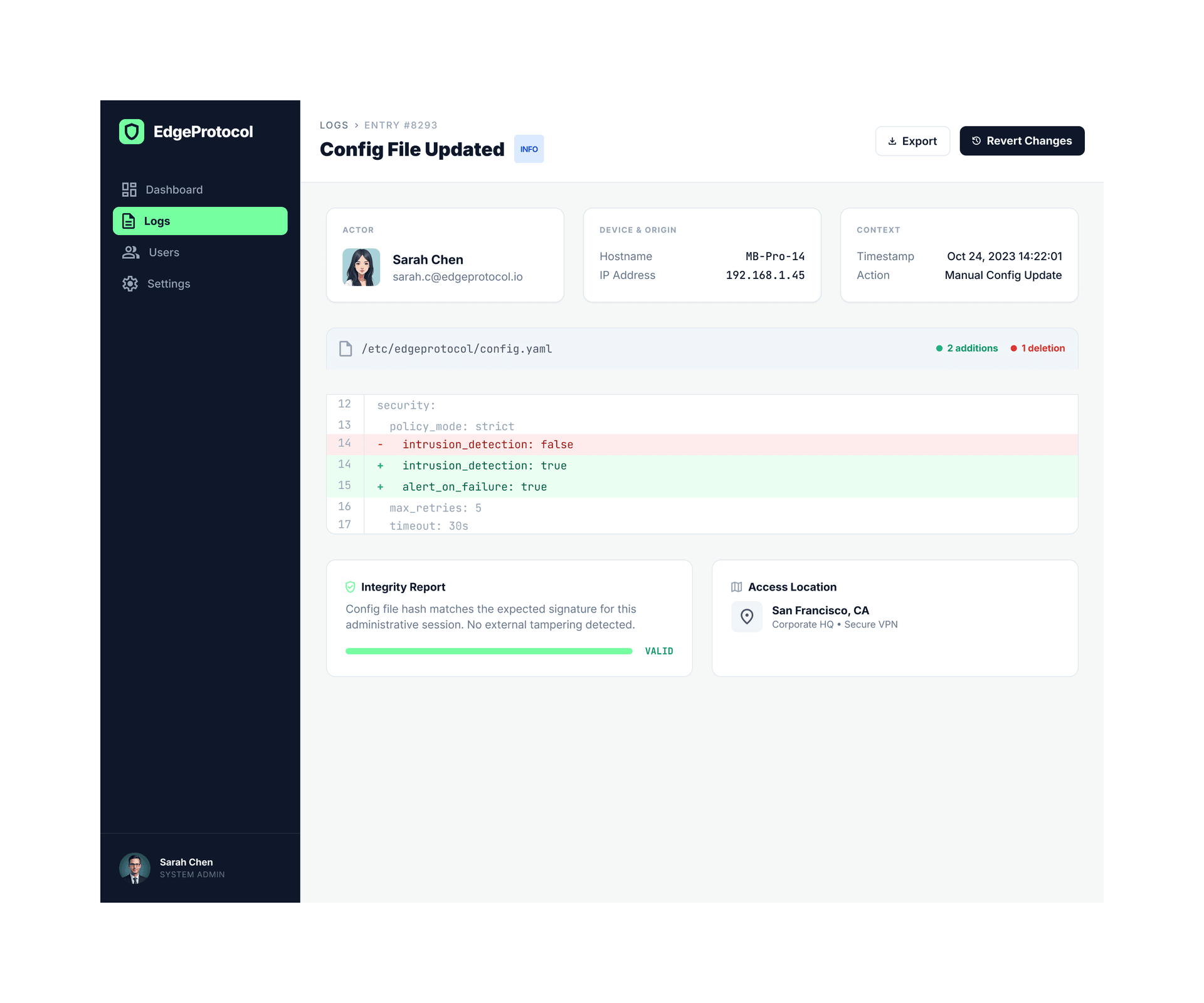This screenshot has height=1003, width=1204.
Task: Click the location pin for San Francisco
Action: click(x=747, y=617)
